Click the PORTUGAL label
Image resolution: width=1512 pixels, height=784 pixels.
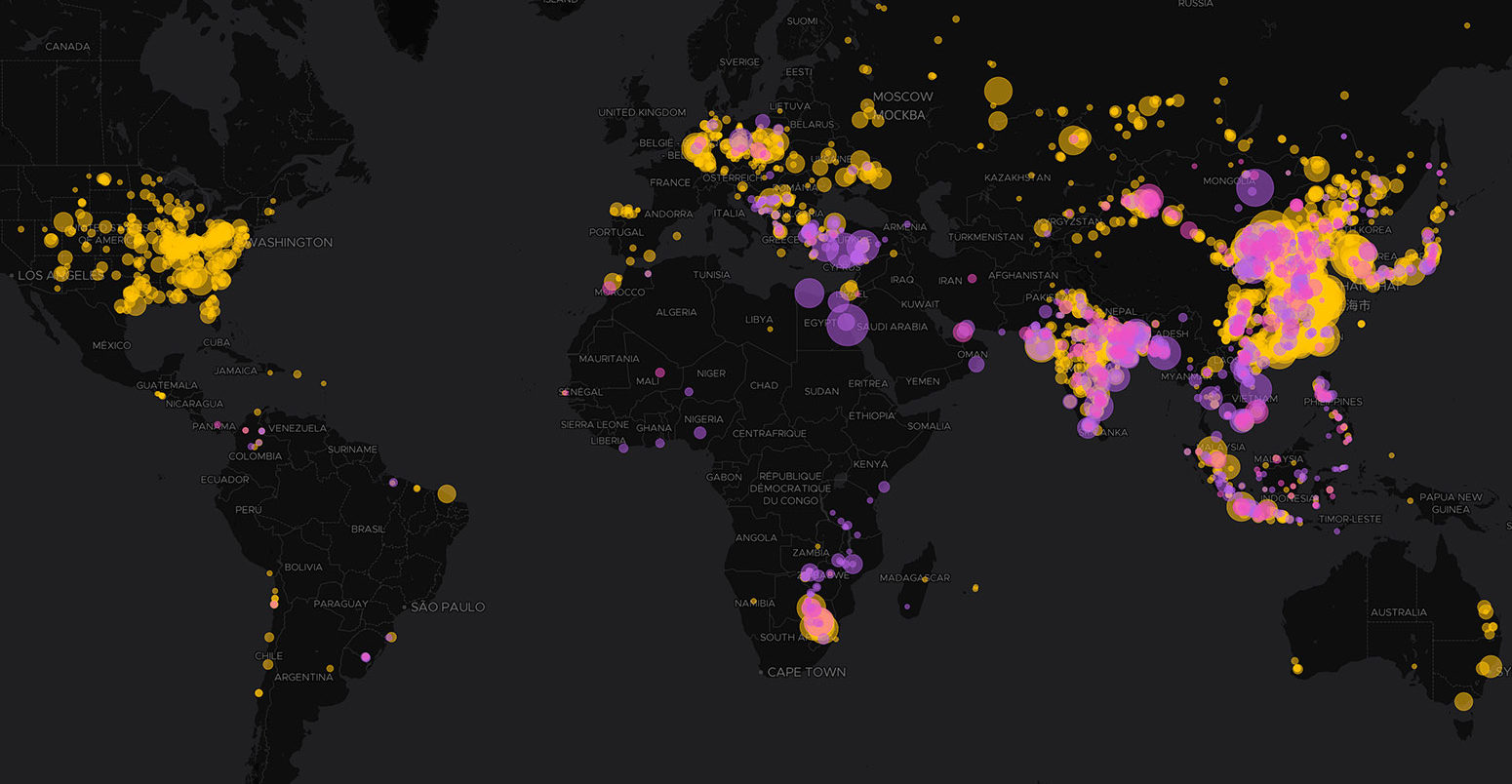617,232
